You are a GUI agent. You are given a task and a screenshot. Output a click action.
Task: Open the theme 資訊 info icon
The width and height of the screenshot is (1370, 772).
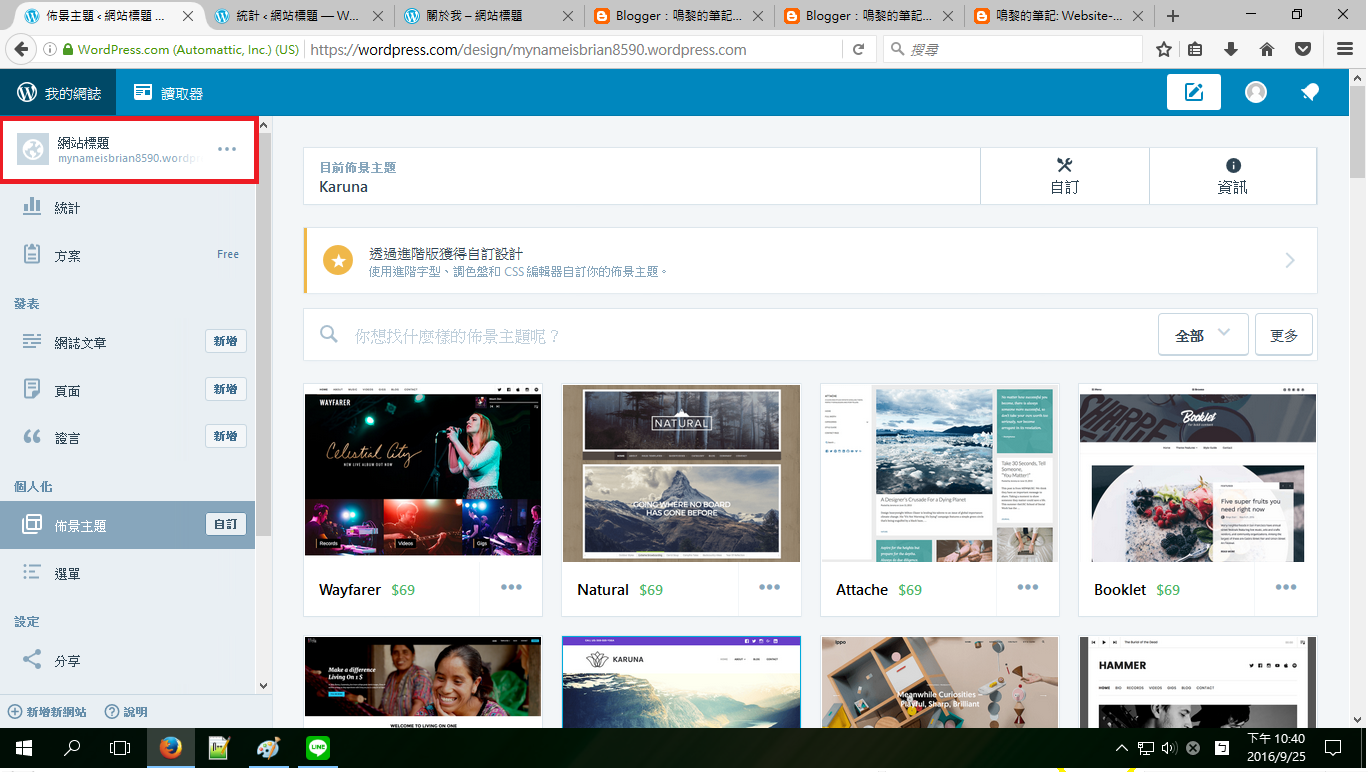tap(1233, 176)
